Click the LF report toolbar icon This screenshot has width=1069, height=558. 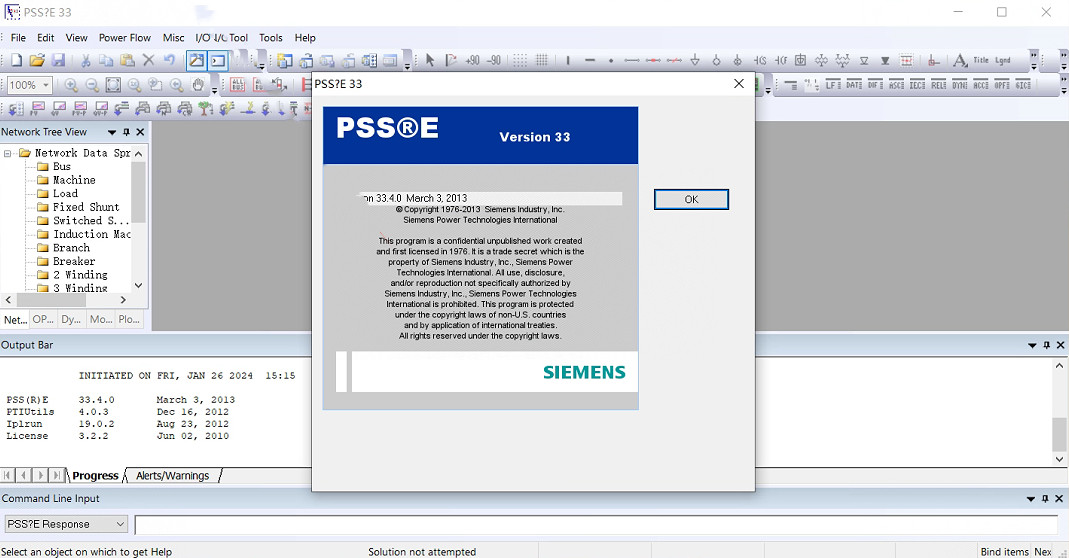(832, 85)
